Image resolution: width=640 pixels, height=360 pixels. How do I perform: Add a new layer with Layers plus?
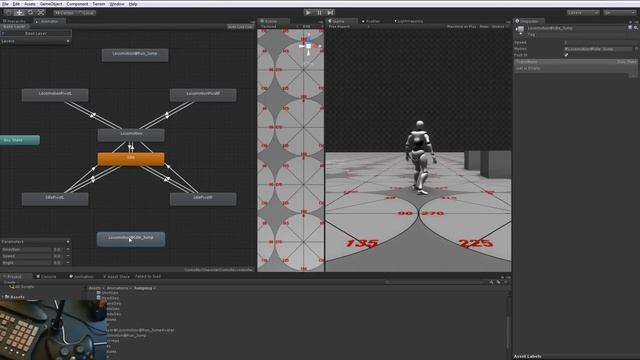click(68, 41)
